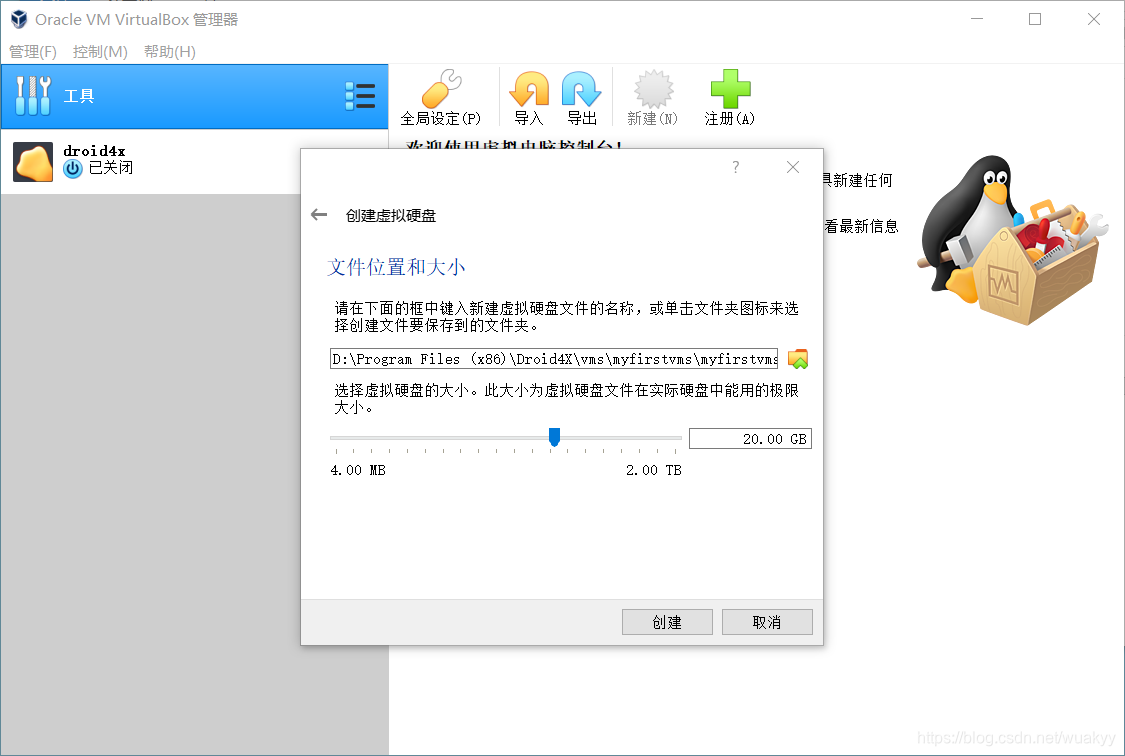
Task: Click the disk size slider handle
Action: tap(554, 436)
